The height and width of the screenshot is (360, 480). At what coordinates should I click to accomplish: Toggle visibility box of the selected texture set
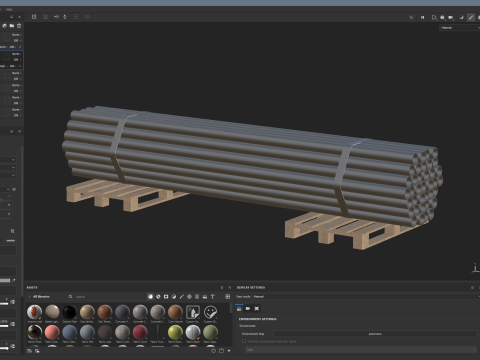click(x=7, y=57)
